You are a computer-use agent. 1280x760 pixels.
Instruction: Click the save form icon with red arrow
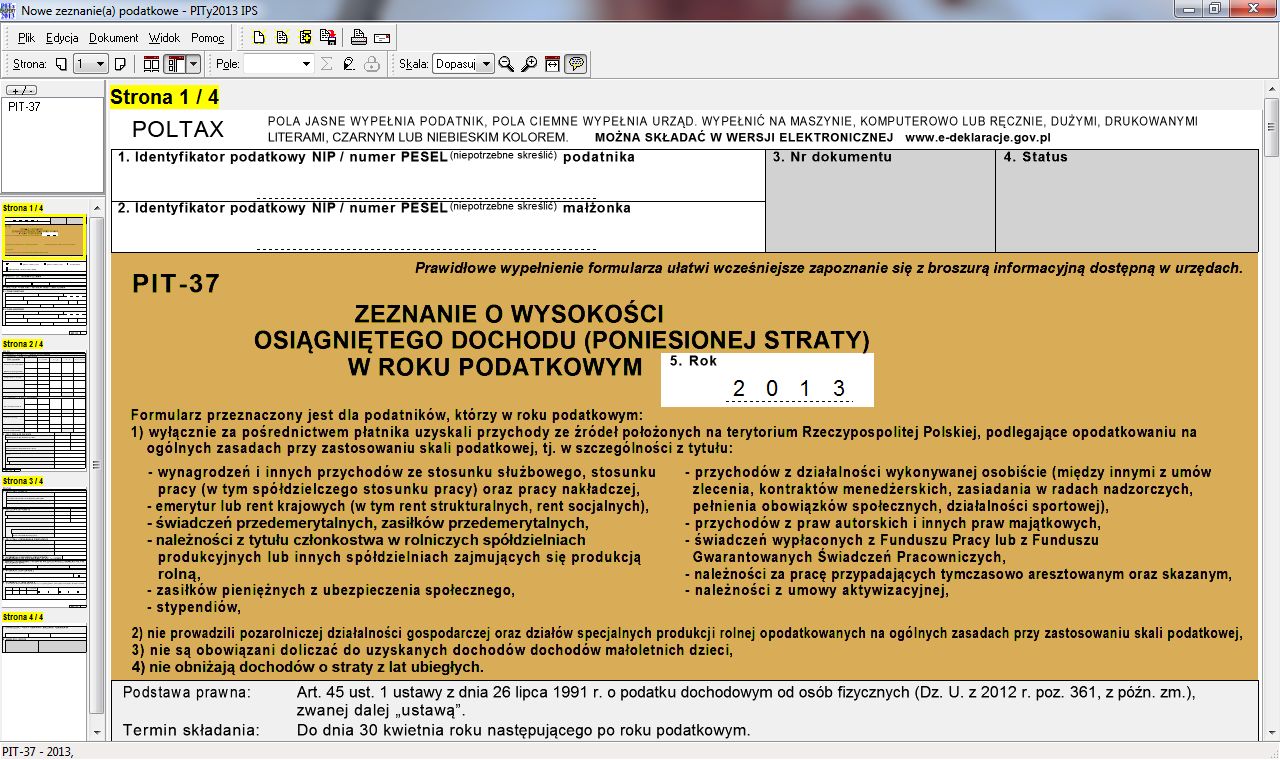[329, 37]
